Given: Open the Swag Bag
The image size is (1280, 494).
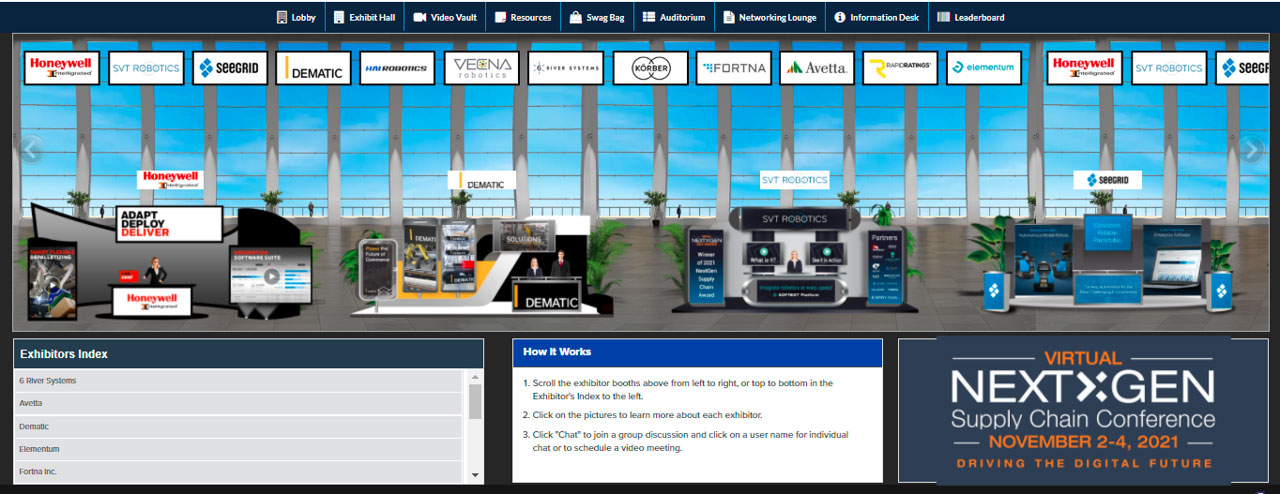Looking at the screenshot, I should click(598, 17).
